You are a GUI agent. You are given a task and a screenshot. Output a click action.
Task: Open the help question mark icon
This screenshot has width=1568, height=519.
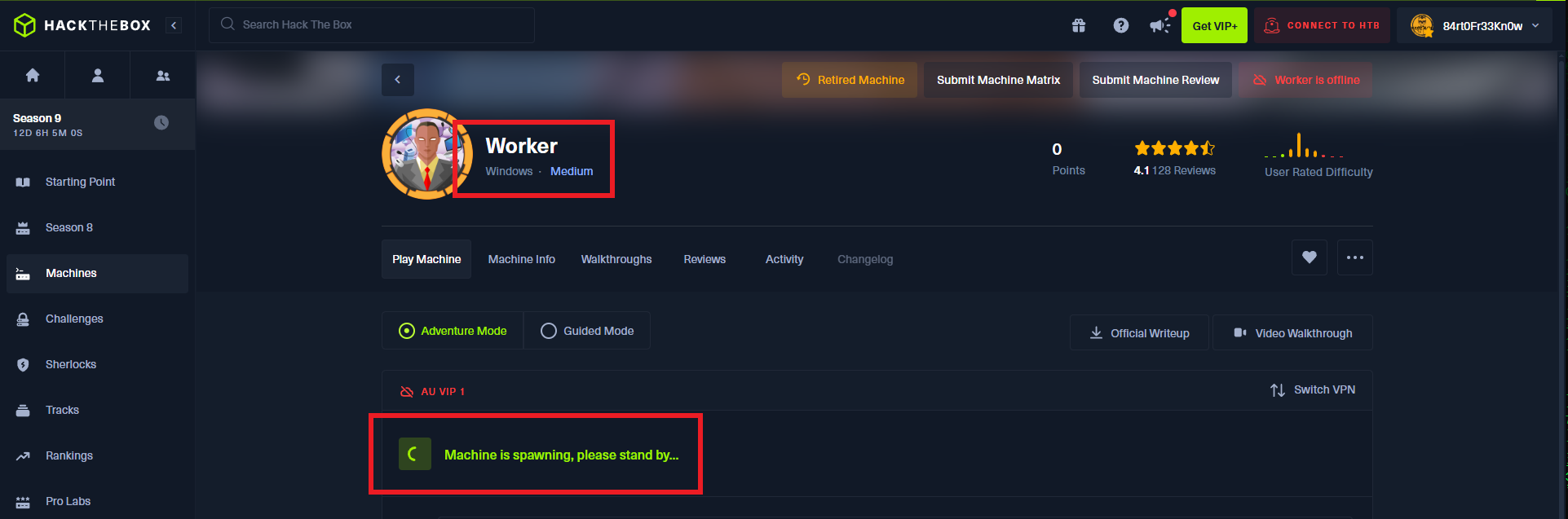[1121, 25]
